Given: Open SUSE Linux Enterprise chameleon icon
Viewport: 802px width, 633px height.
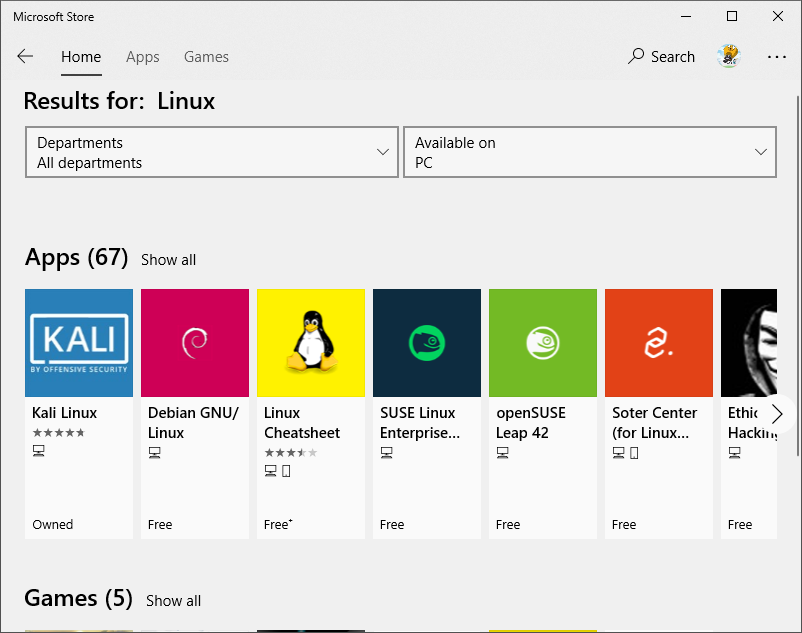Looking at the screenshot, I should click(x=427, y=343).
